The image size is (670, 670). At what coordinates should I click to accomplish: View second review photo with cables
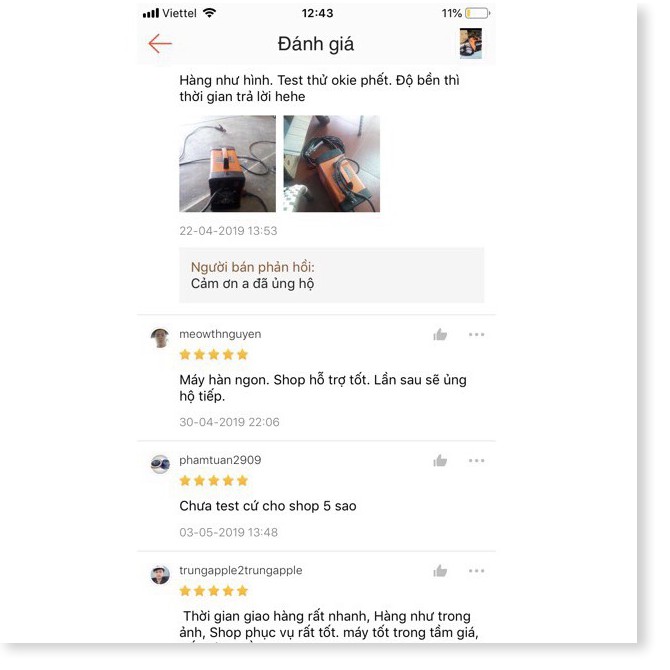coord(332,164)
